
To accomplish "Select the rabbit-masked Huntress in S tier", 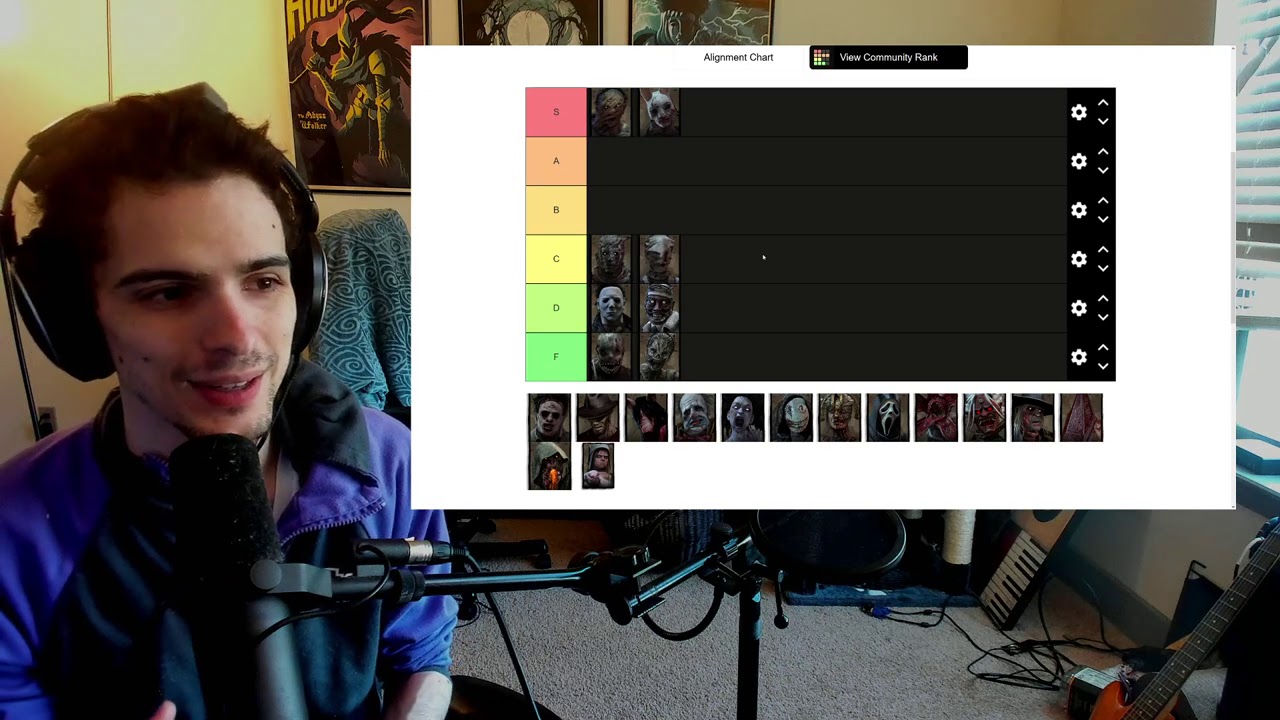I will [659, 112].
